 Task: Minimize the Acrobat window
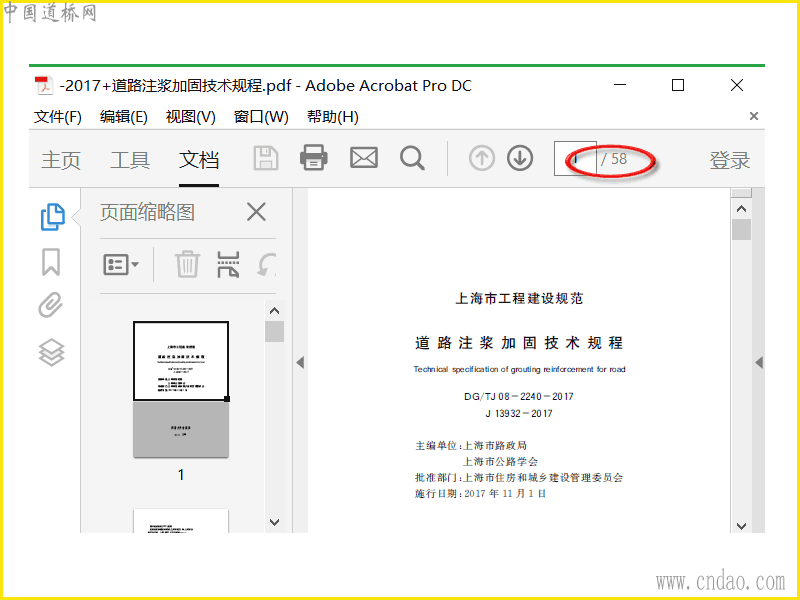pyautogui.click(x=620, y=85)
